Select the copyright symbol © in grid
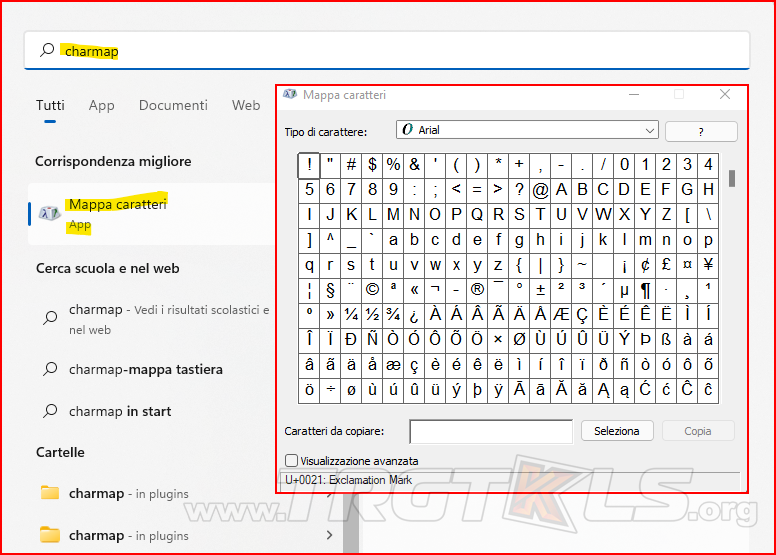The image size is (776, 555). pos(372,291)
